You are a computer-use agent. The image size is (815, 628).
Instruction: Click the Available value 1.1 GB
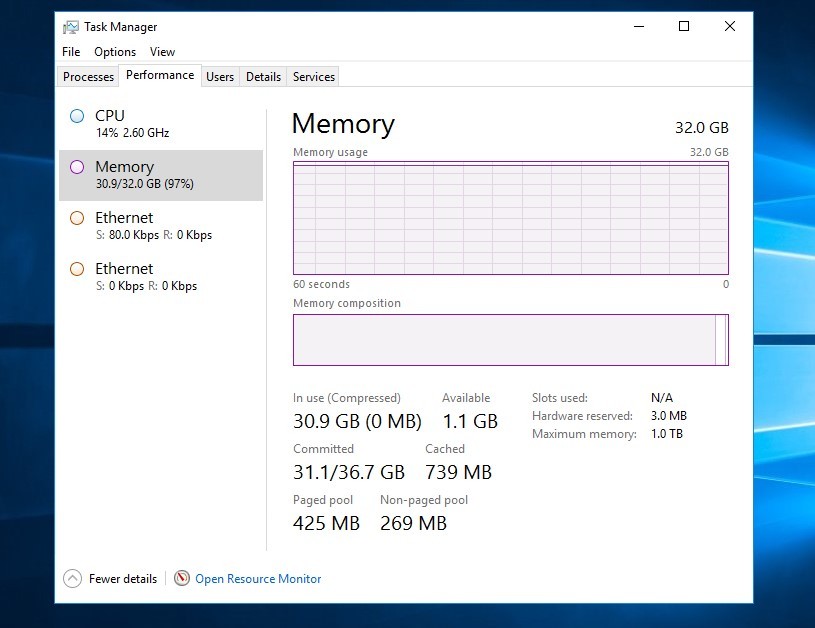click(470, 421)
